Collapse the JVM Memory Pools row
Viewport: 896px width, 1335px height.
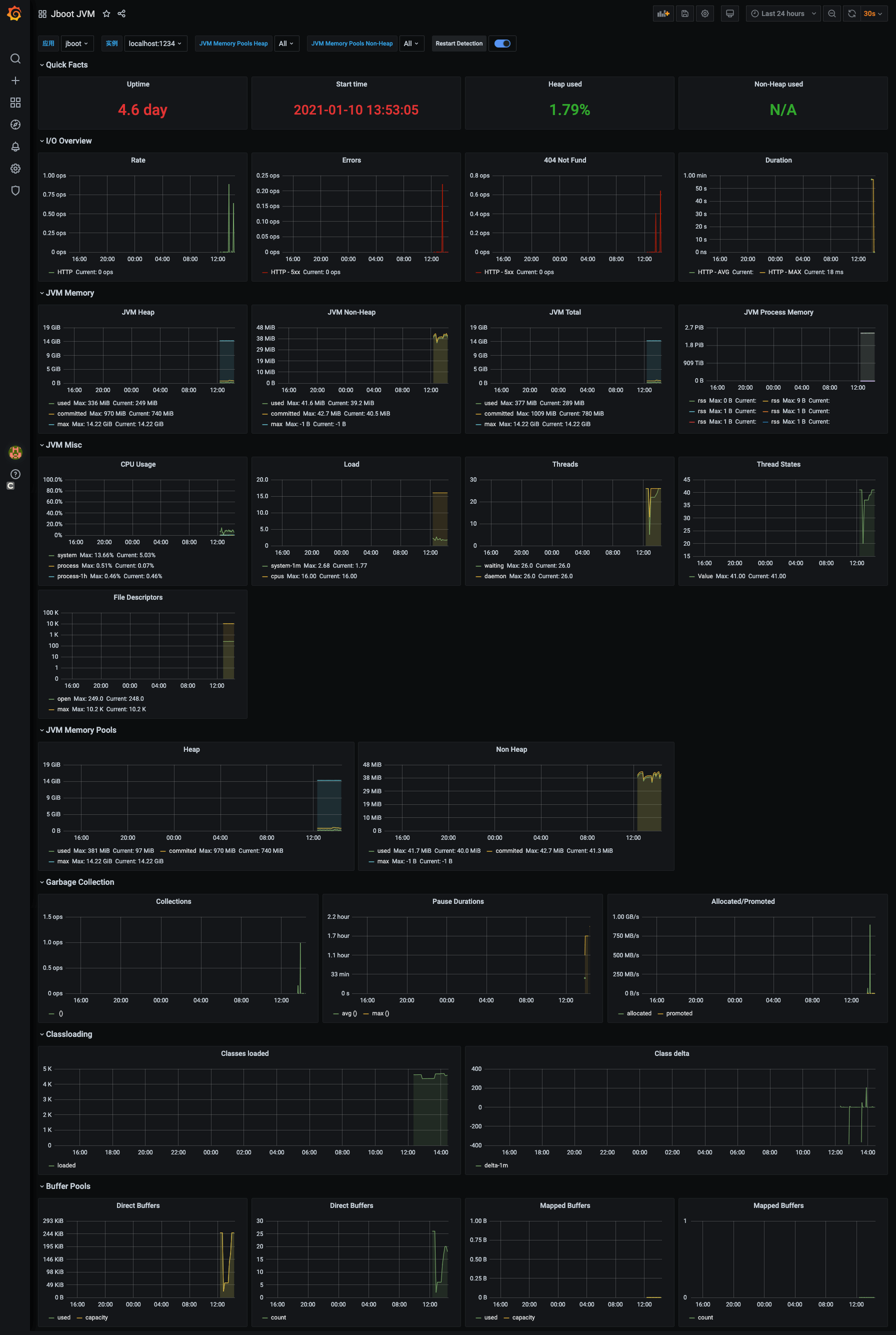click(x=80, y=730)
